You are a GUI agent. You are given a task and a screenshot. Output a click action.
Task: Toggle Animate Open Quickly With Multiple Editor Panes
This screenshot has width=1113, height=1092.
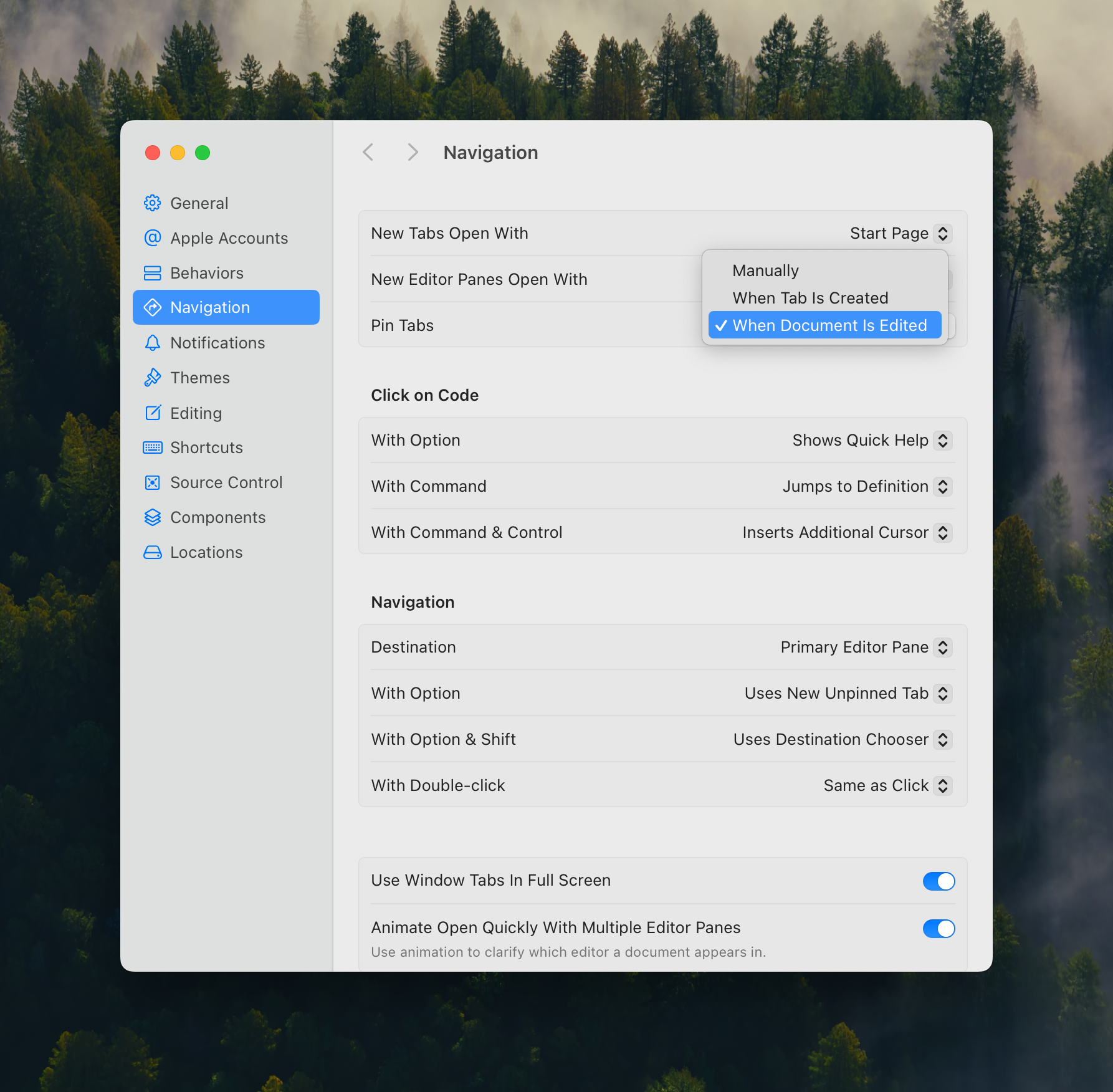click(939, 928)
